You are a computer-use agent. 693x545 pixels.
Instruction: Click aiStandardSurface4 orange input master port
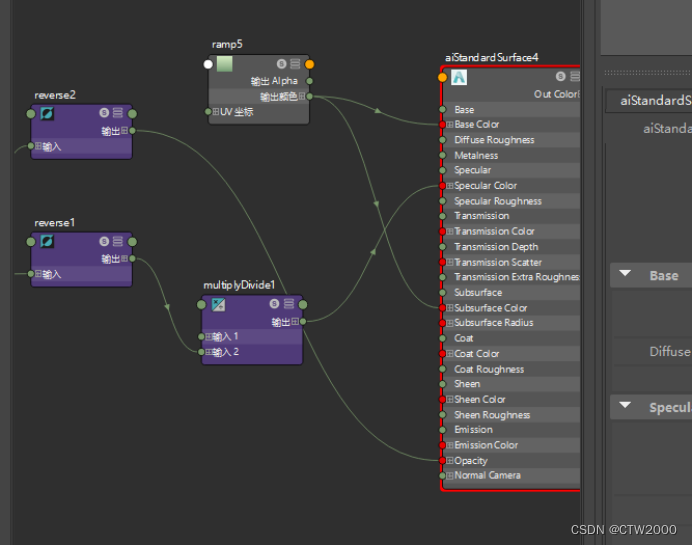(x=442, y=77)
